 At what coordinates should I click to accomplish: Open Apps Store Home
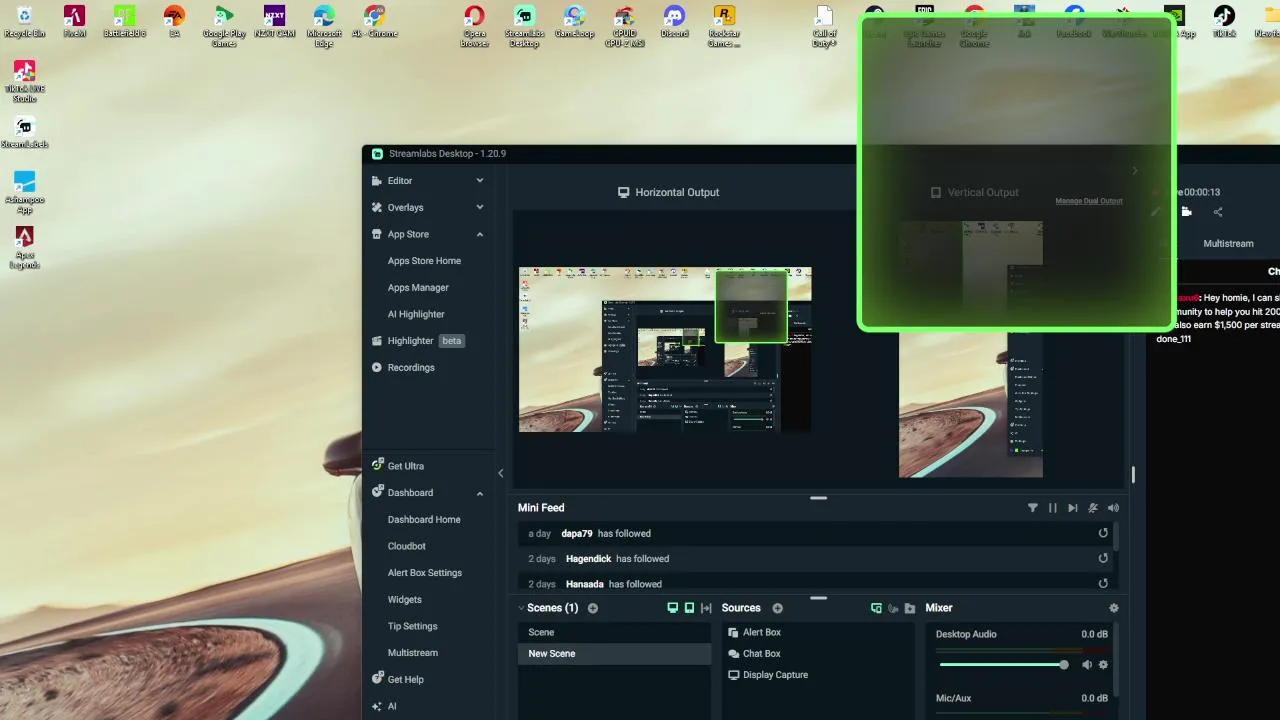coord(424,261)
